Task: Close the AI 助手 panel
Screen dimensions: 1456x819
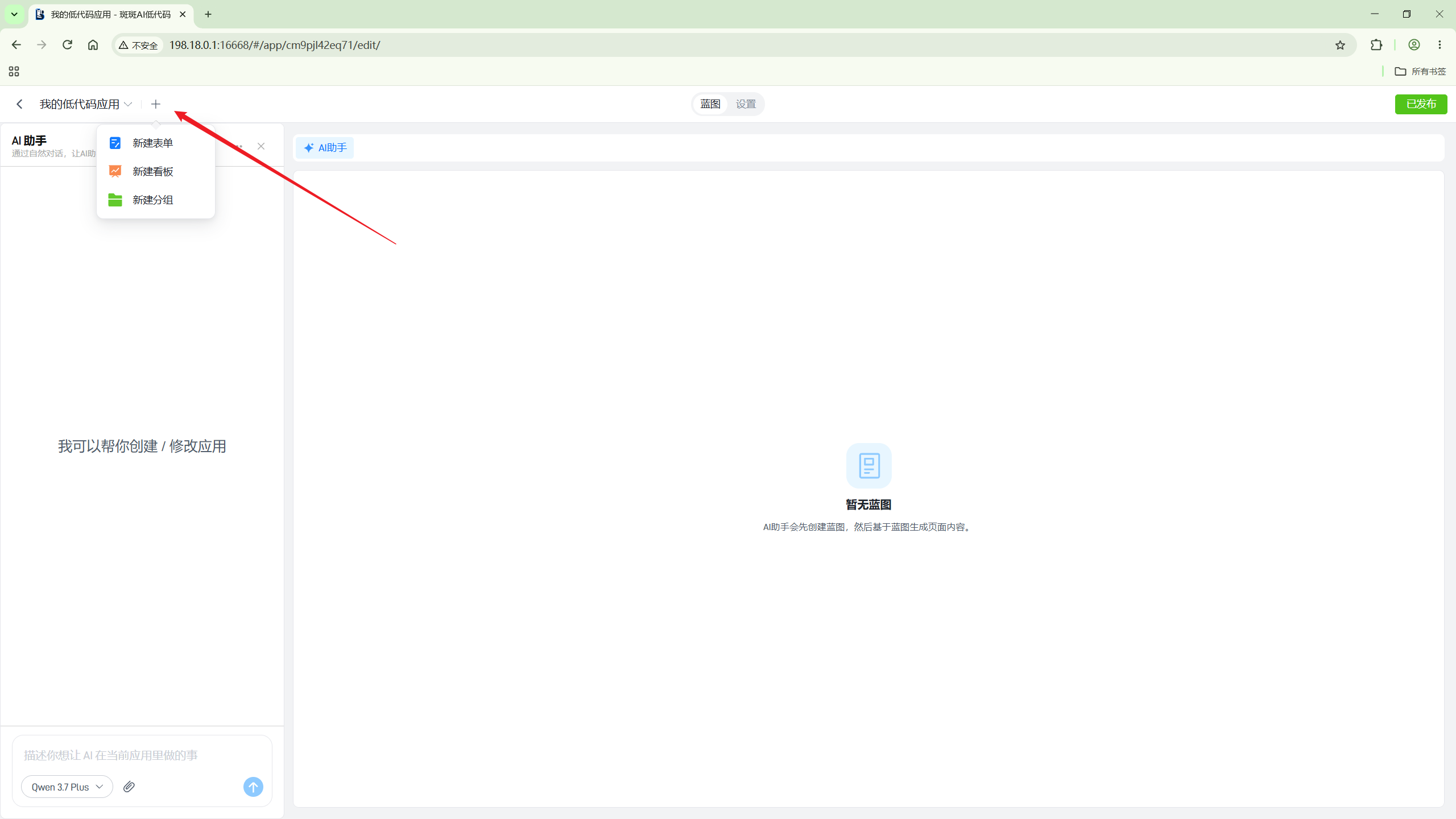Action: tap(261, 146)
